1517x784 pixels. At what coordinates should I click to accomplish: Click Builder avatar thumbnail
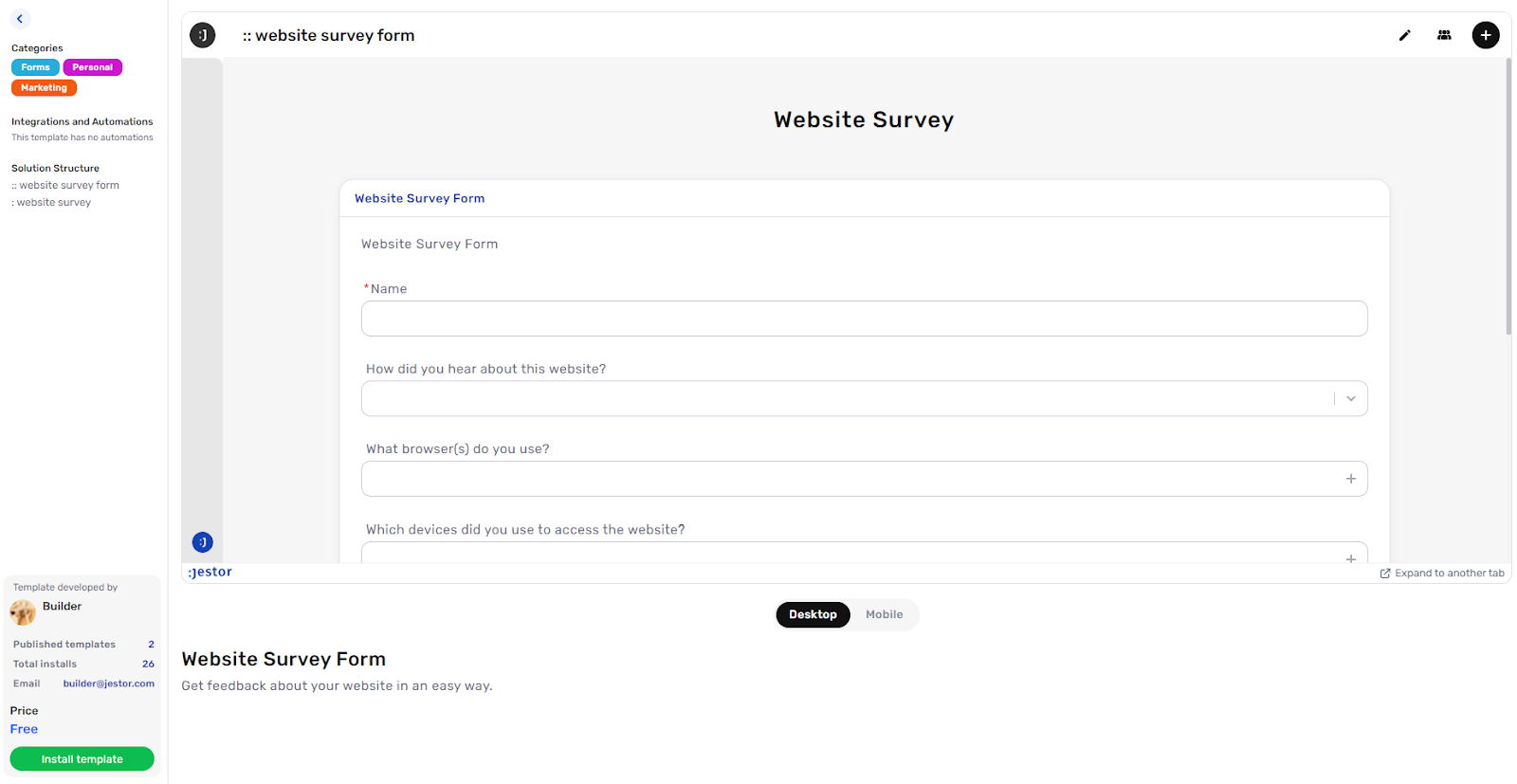(x=23, y=612)
